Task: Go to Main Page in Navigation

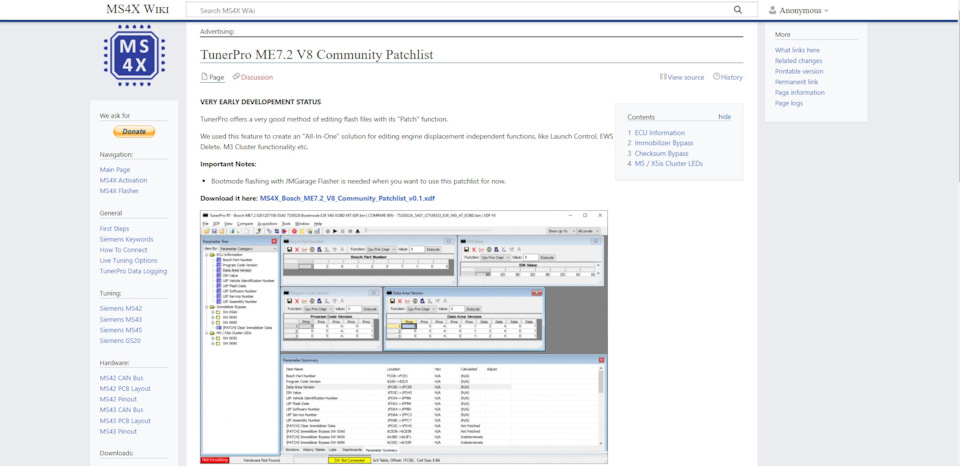Action: pos(115,170)
